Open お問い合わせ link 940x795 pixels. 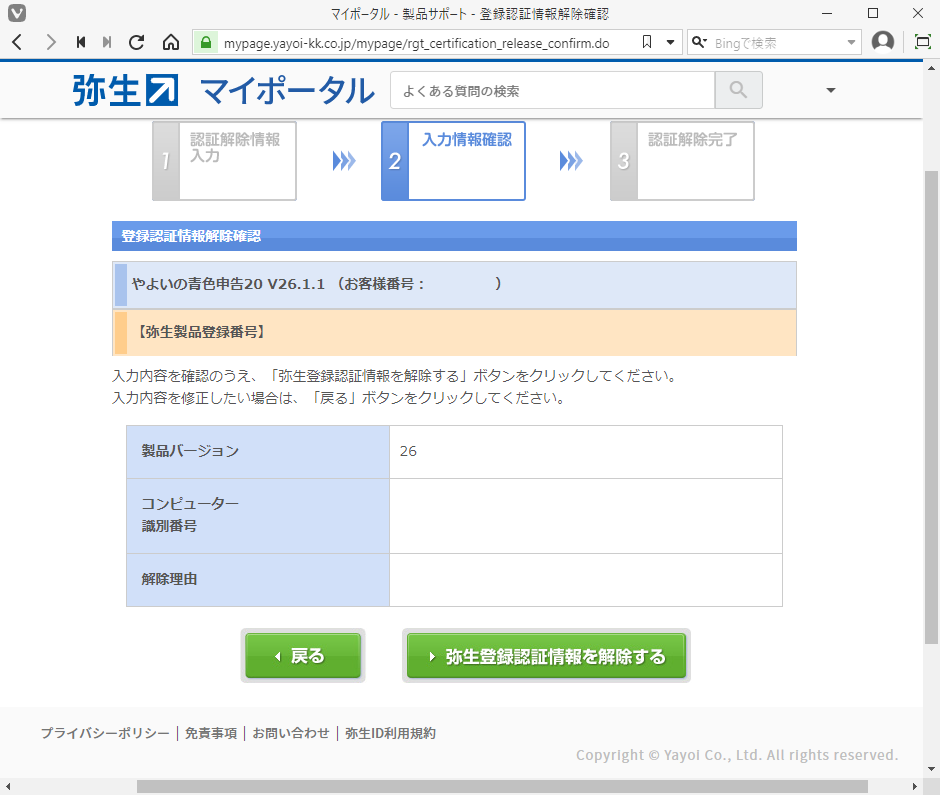click(x=291, y=733)
